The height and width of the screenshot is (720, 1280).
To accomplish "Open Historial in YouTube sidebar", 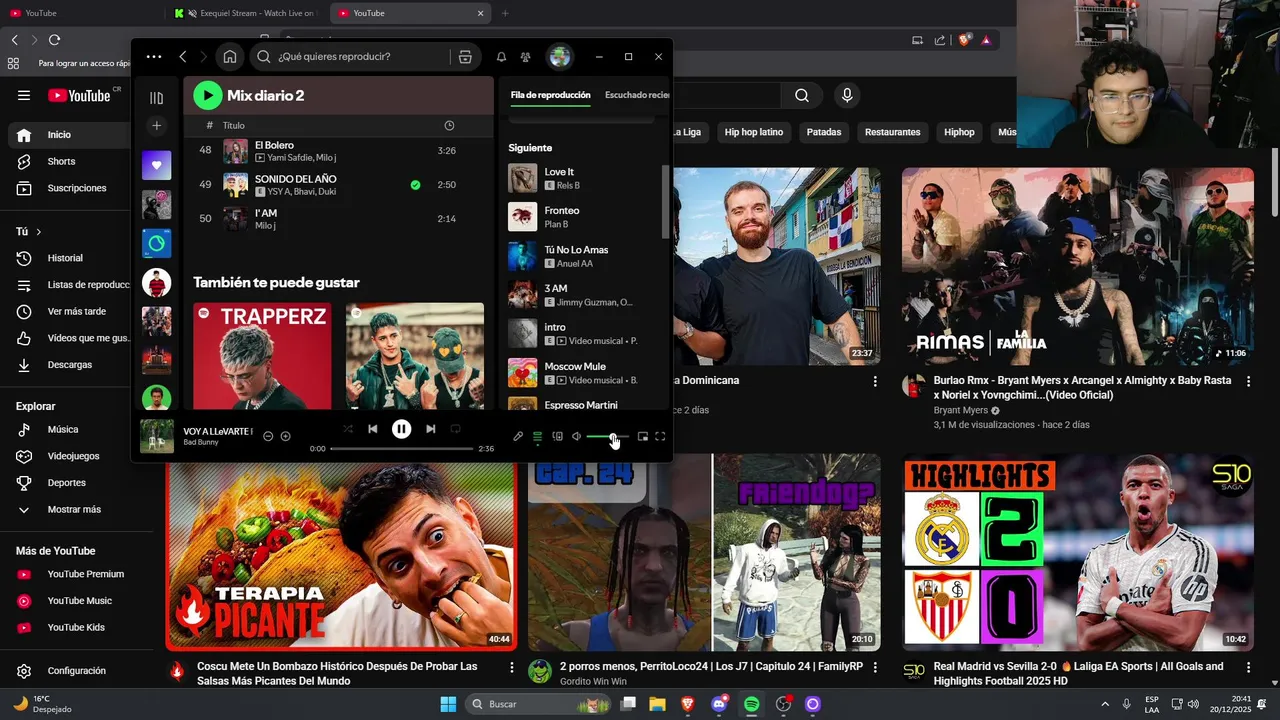I will [x=66, y=258].
